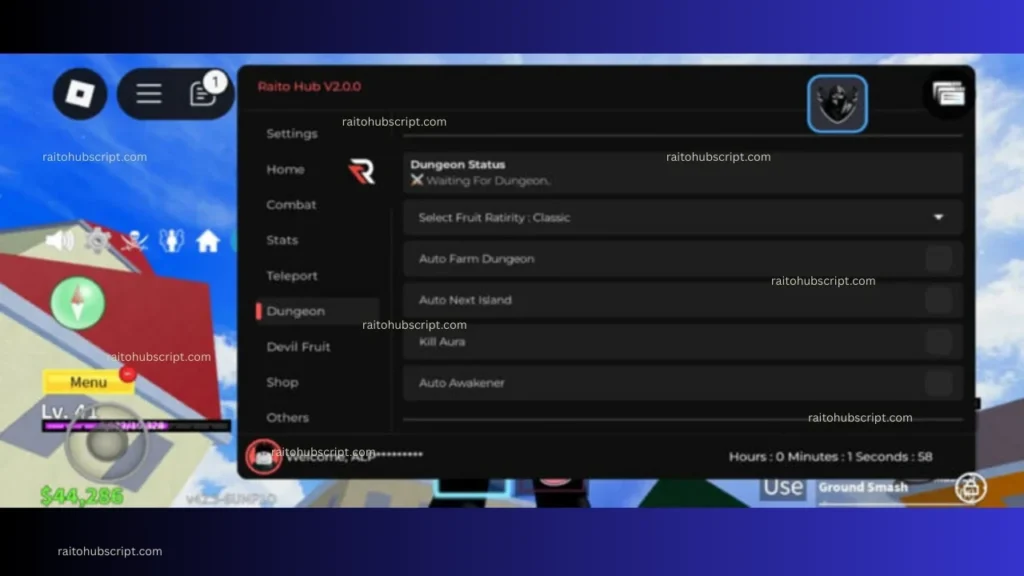Toggle the Kill Aura option
Viewport: 1024px width, 576px height.
938,342
